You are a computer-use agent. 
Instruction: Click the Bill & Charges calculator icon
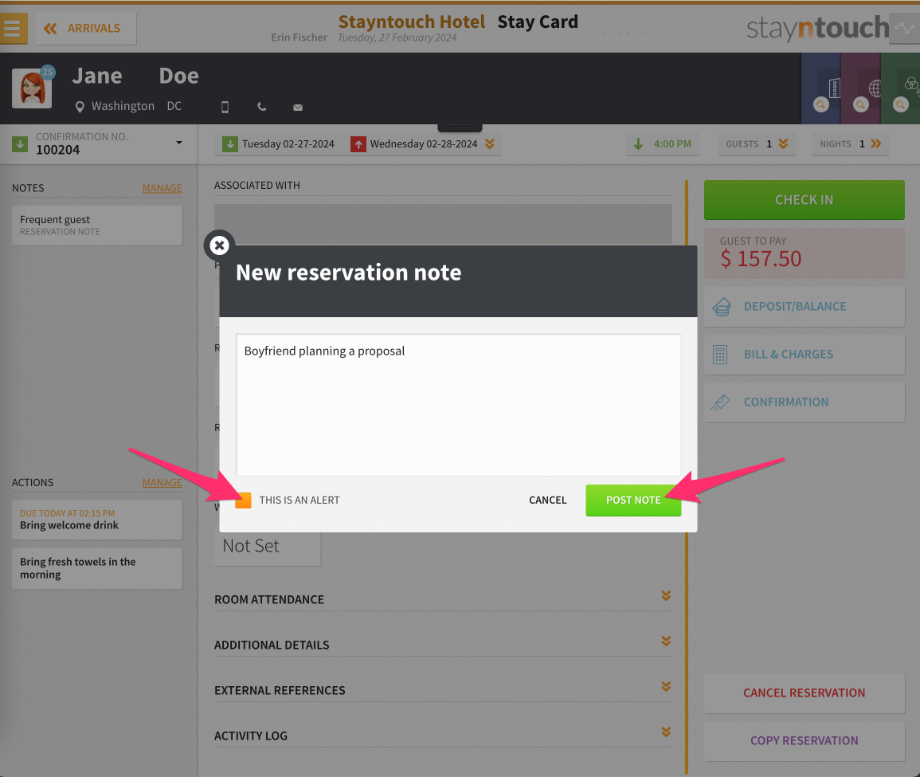pyautogui.click(x=720, y=354)
